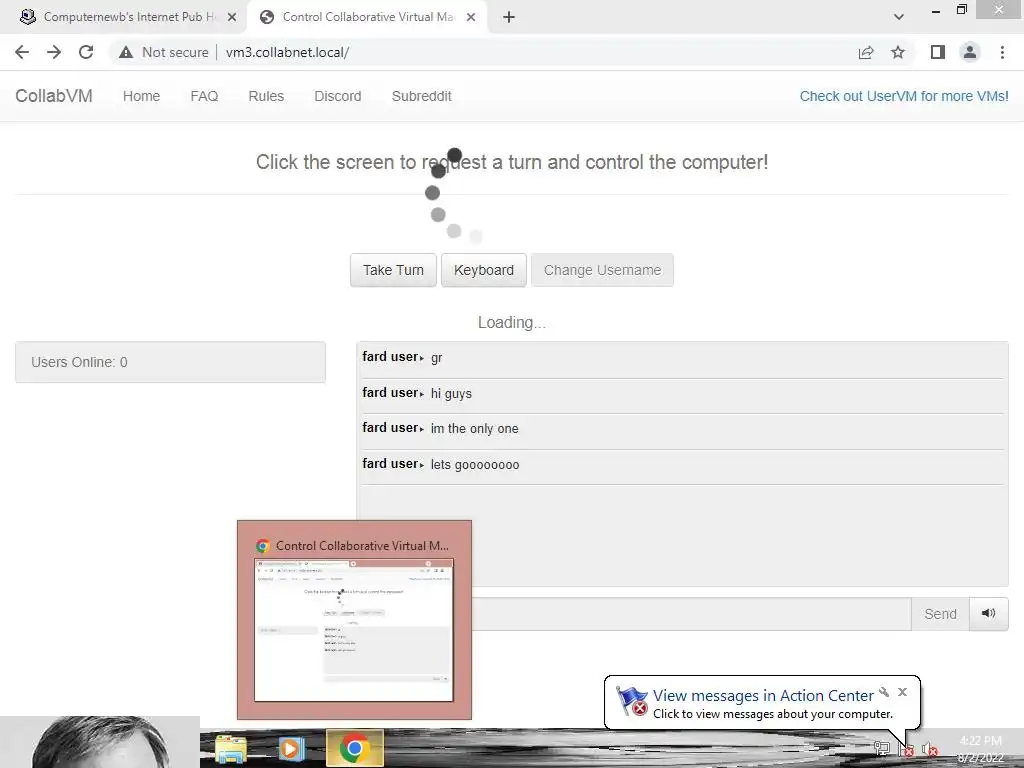Click the Chrome icon in the preview title

click(263, 546)
